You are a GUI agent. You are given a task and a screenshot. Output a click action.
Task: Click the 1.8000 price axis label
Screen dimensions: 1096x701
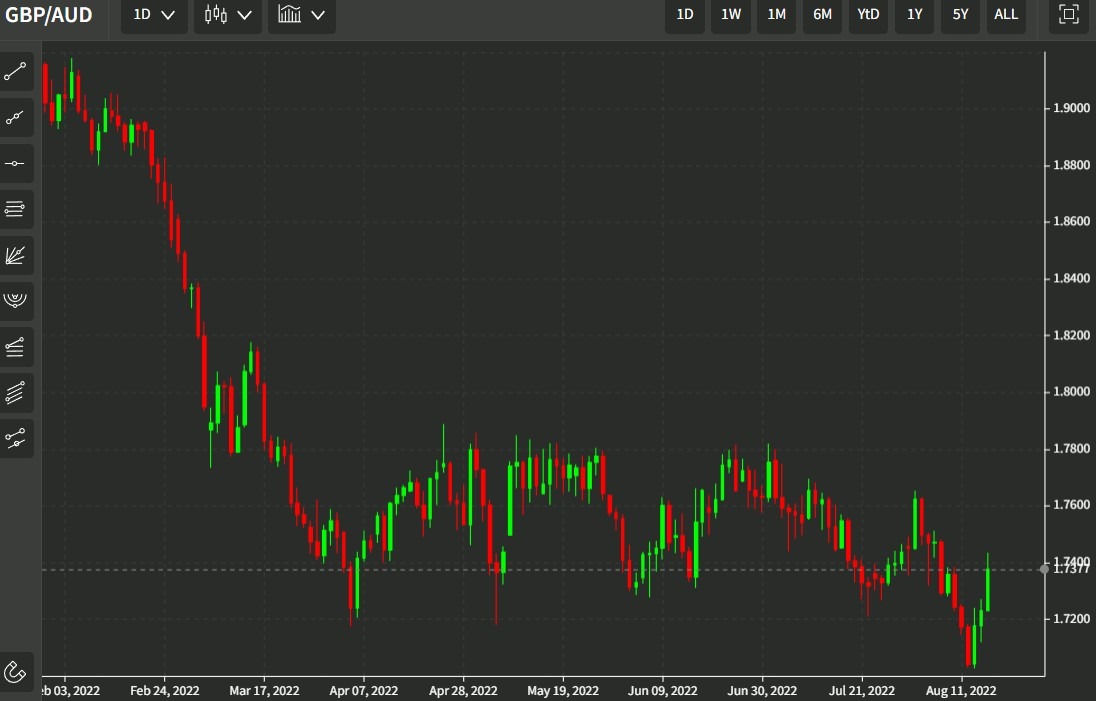point(1072,391)
